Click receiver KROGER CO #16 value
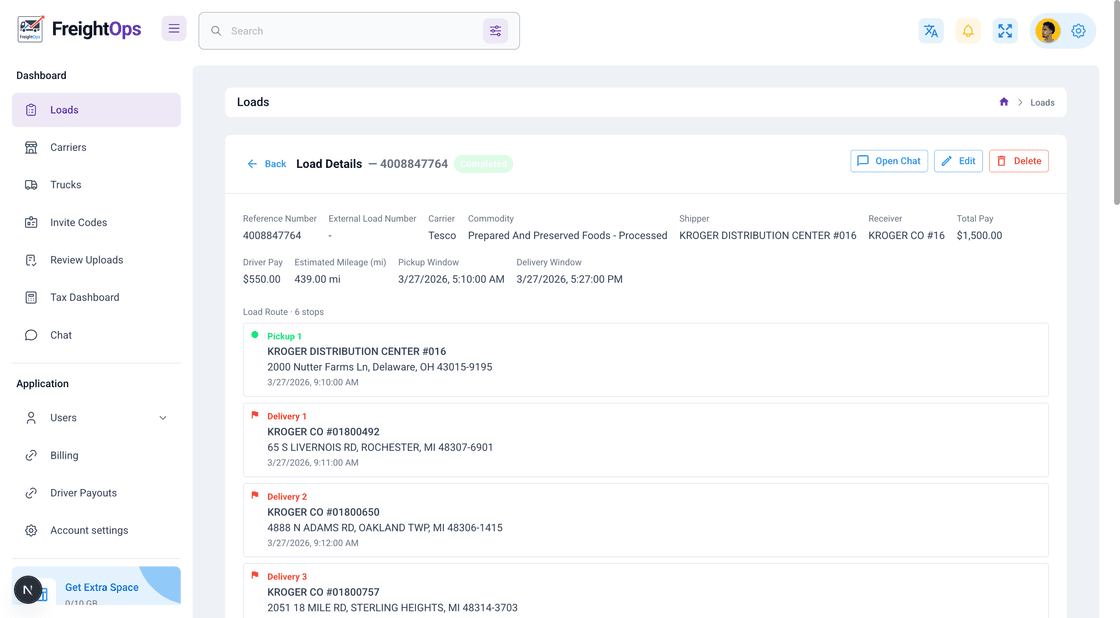This screenshot has height=618, width=1120. pos(906,235)
